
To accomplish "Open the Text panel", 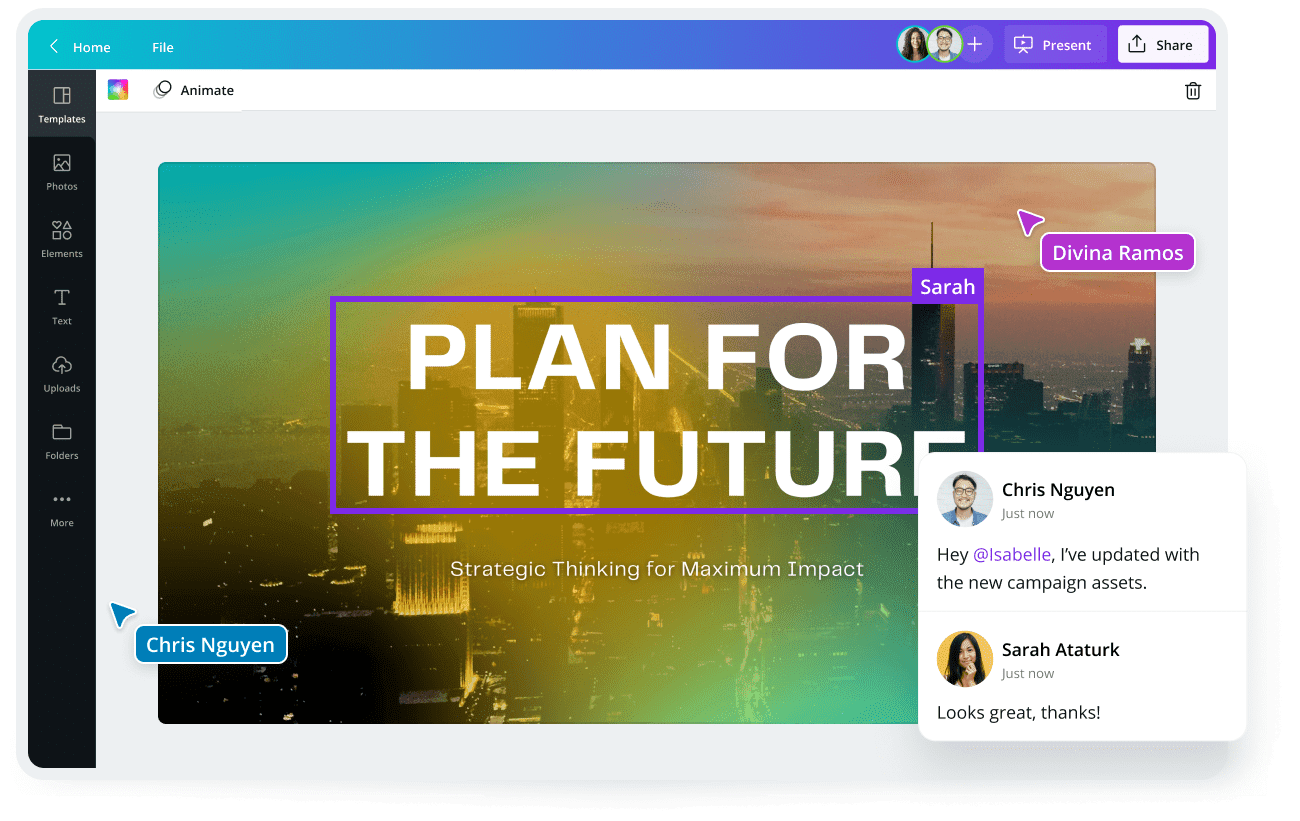I will (61, 305).
